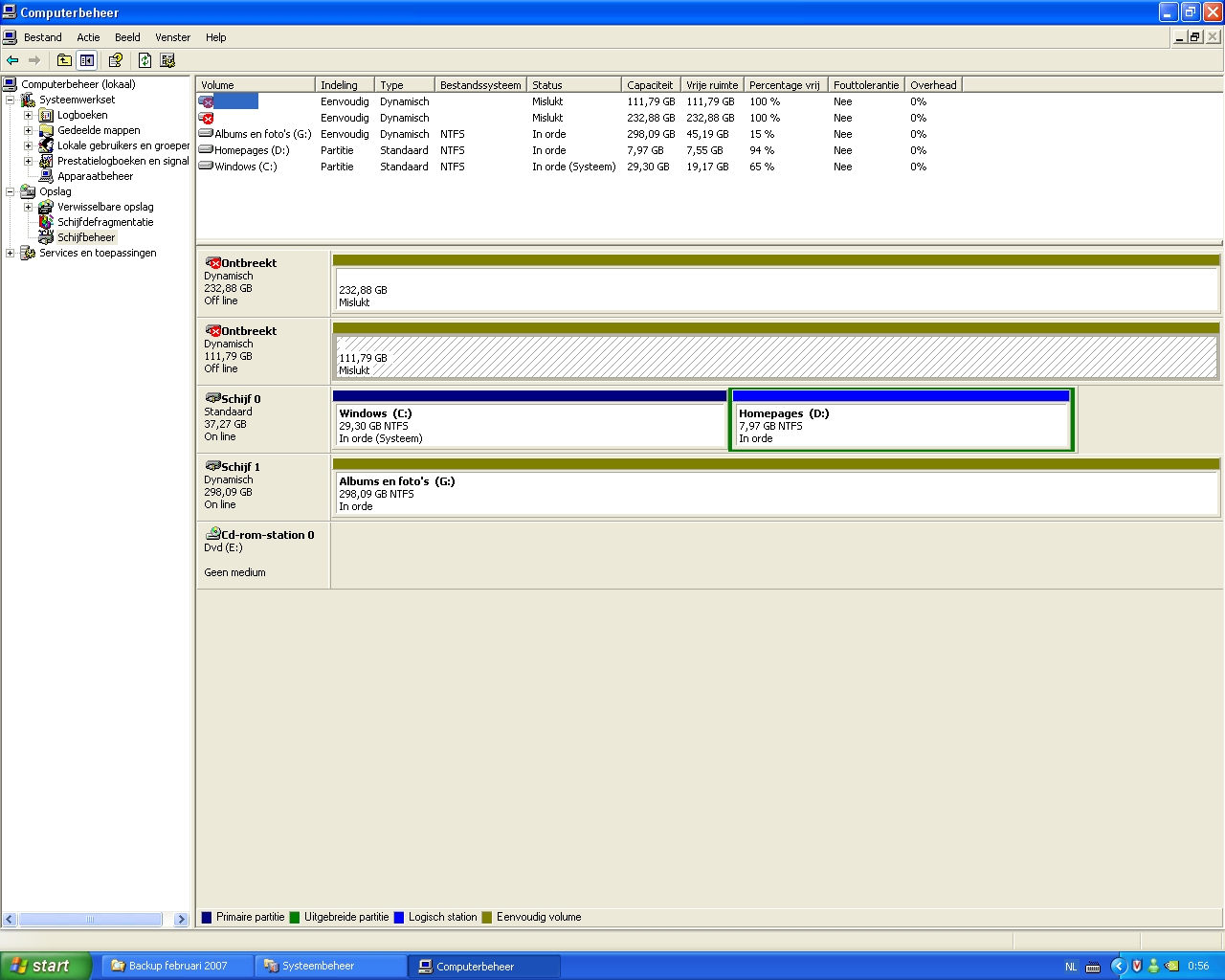
Task: Show hidden tray icons with arrow
Action: [x=1118, y=966]
